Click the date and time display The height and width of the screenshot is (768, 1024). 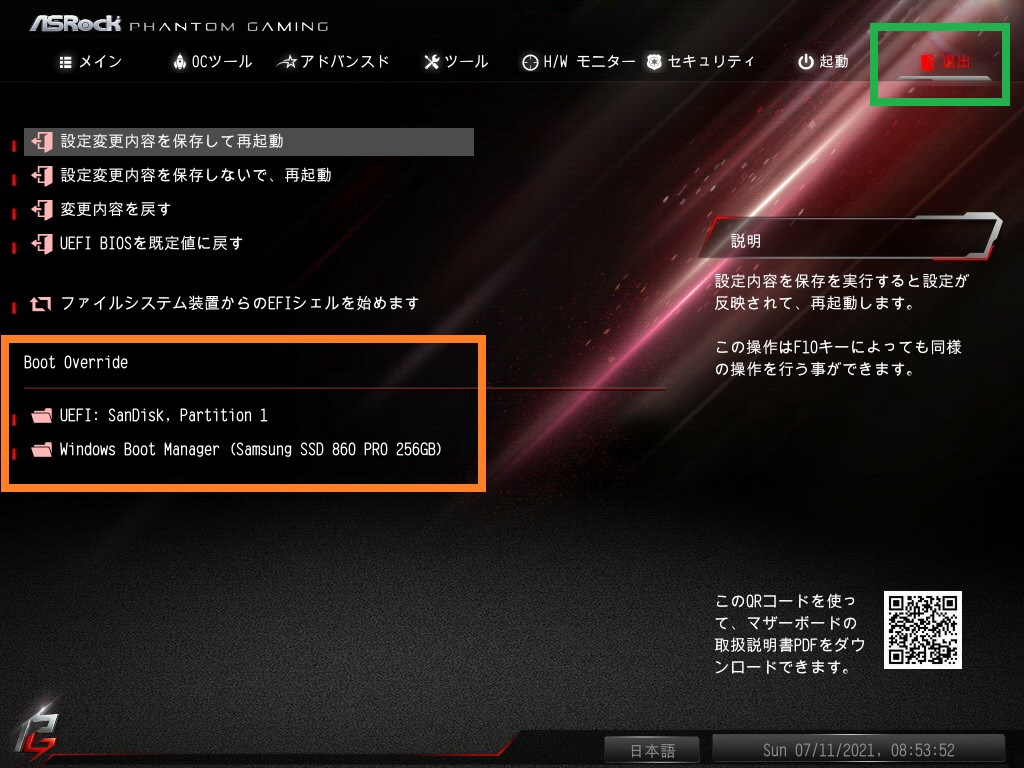pyautogui.click(x=858, y=750)
